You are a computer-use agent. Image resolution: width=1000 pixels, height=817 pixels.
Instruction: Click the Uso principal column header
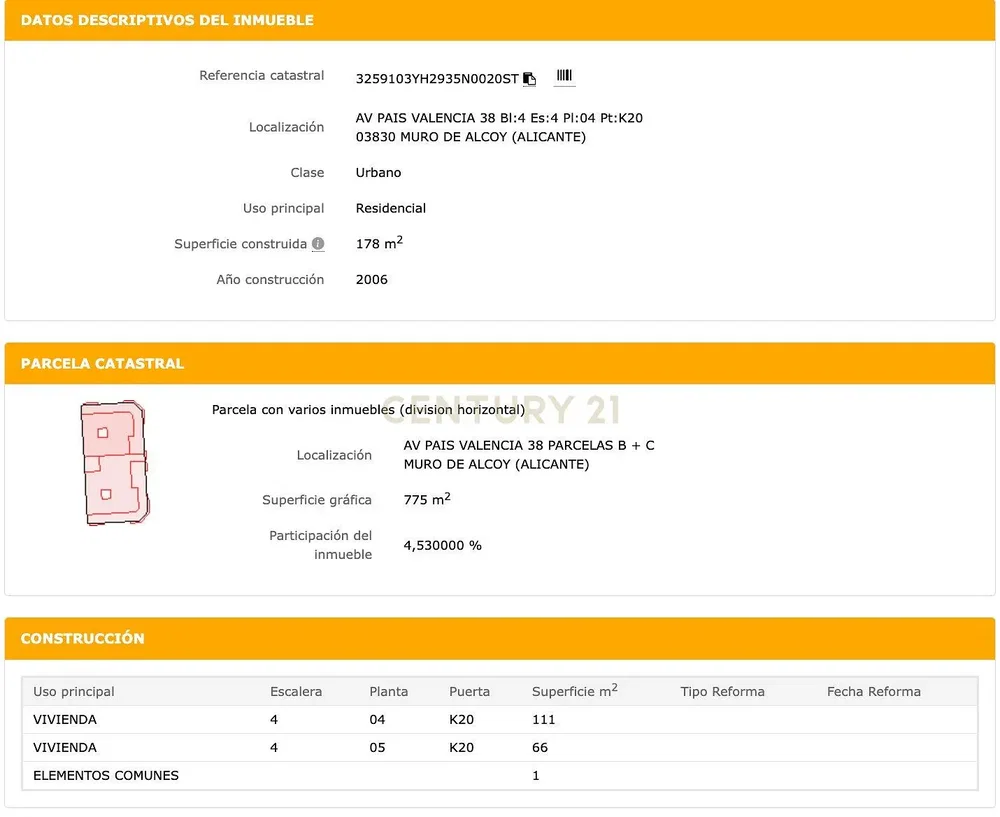(x=74, y=691)
